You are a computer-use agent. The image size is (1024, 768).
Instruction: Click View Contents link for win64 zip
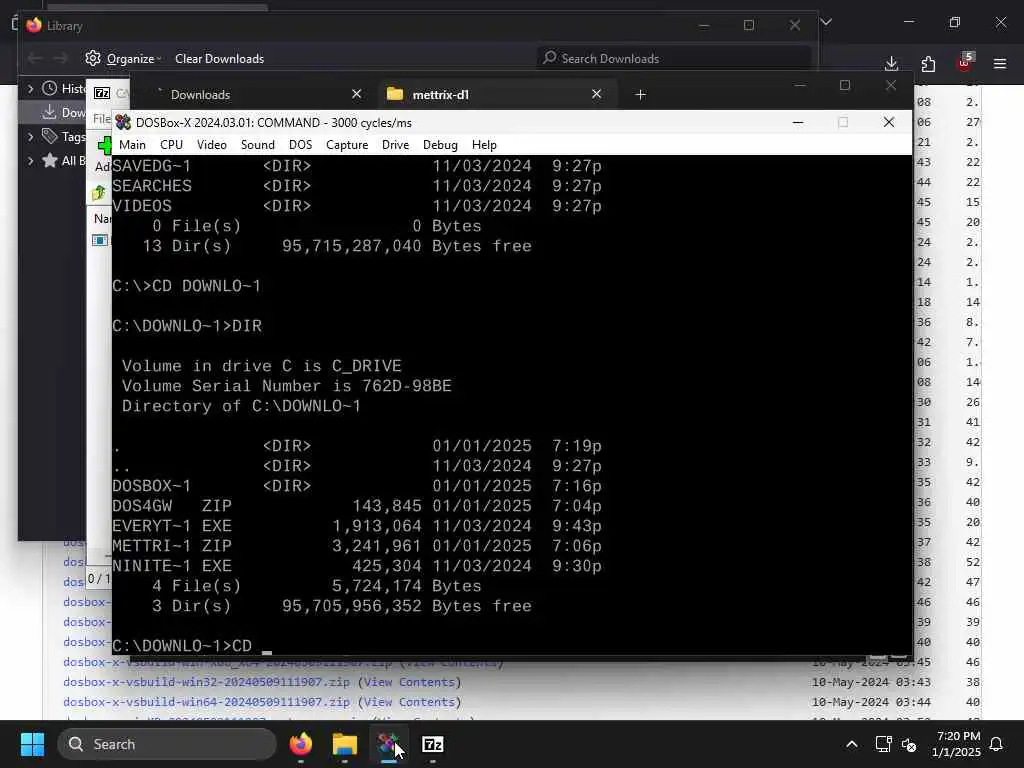tap(409, 702)
